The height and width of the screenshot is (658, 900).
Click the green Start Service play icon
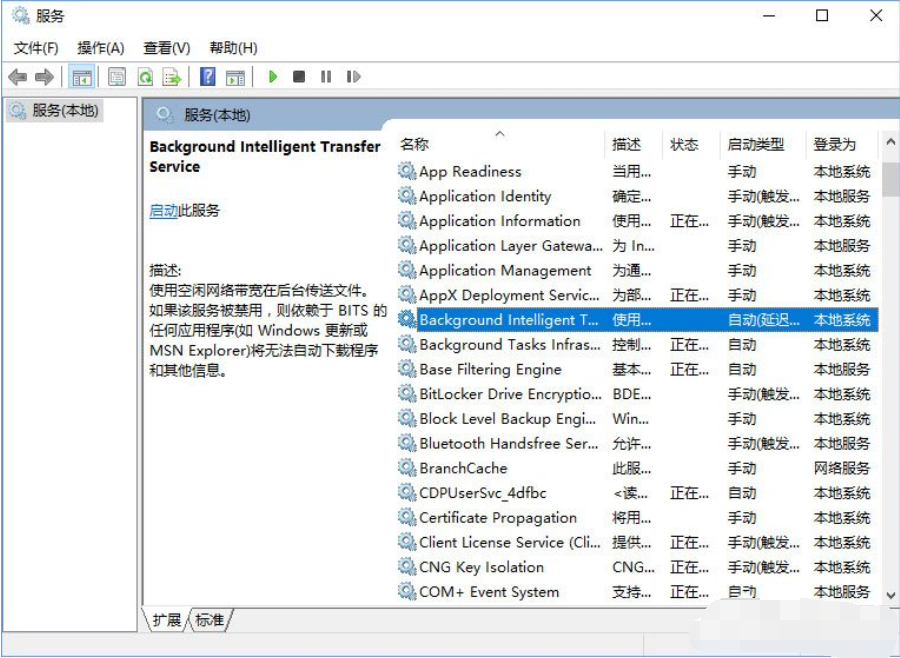pos(272,77)
